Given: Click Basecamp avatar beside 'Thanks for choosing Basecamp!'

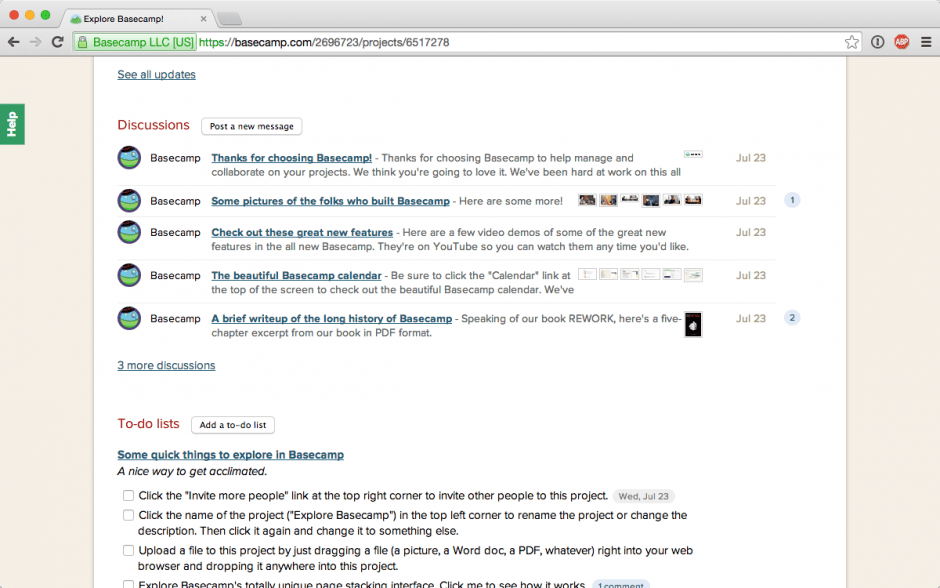Looking at the screenshot, I should [129, 158].
